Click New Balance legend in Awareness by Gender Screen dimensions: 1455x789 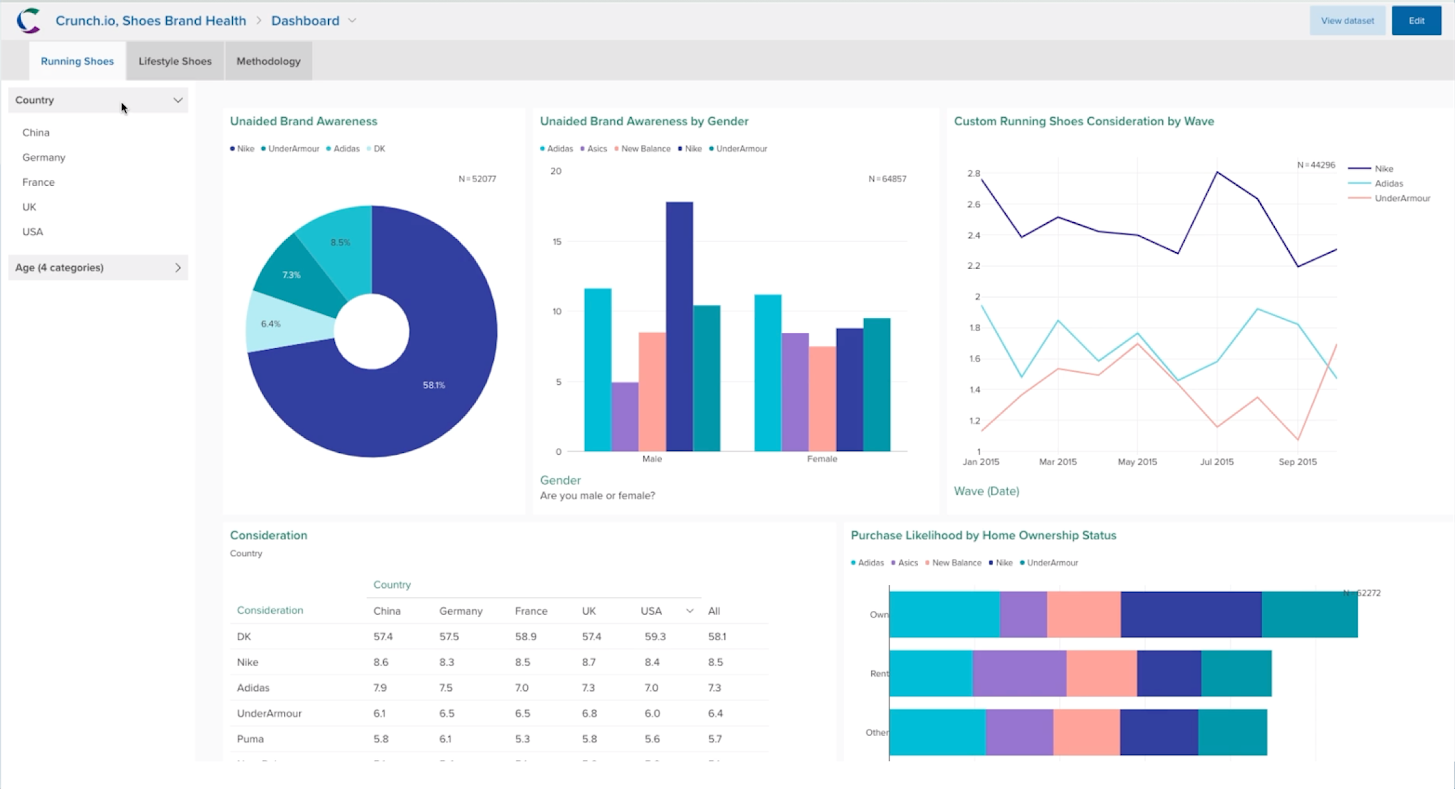[x=642, y=149]
